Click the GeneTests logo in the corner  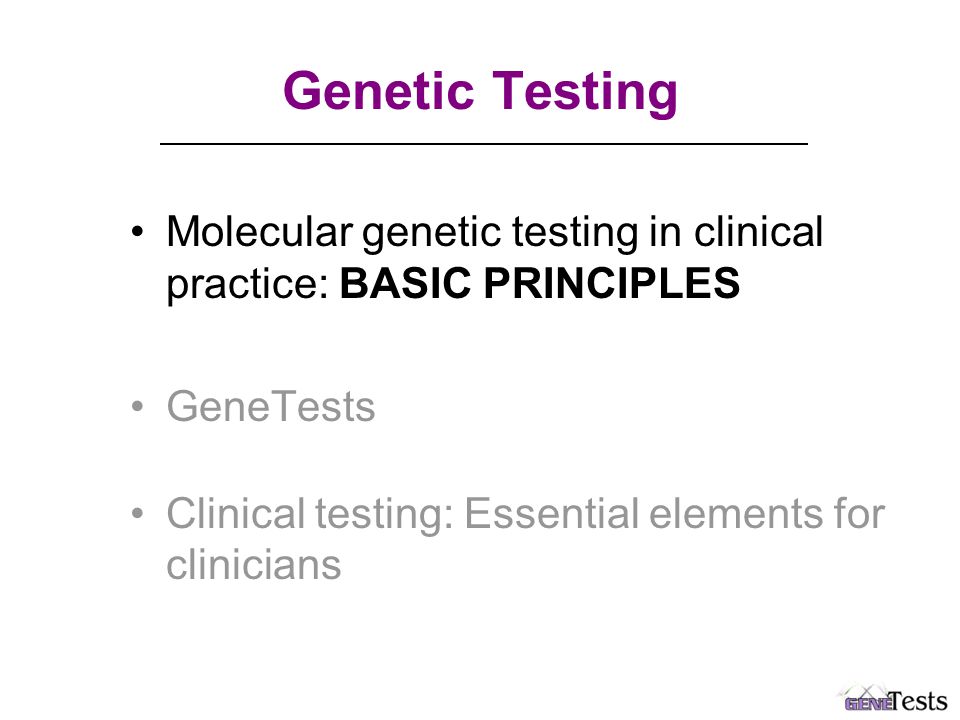point(891,697)
